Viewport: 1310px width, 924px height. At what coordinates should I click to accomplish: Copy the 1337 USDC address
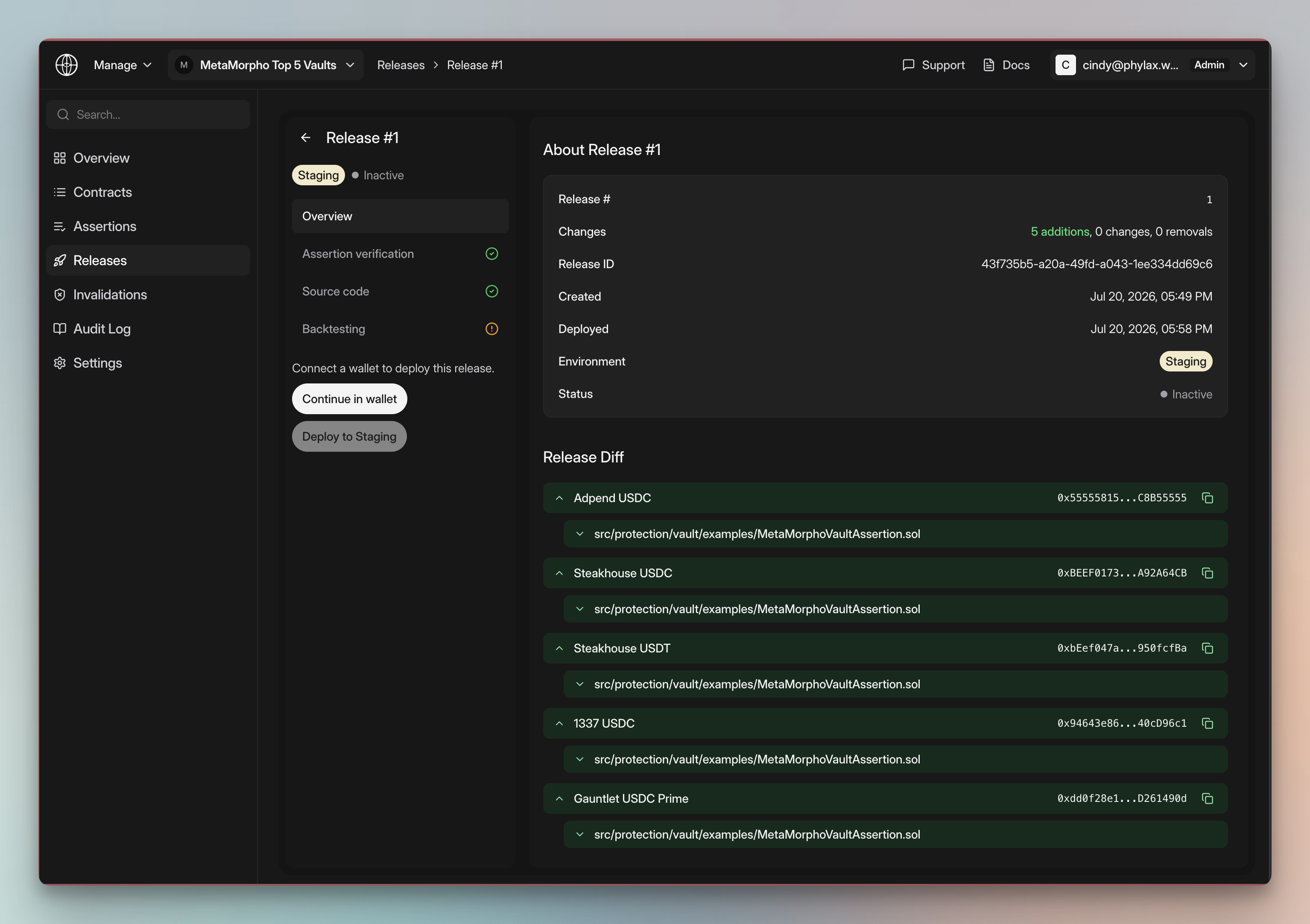[1207, 724]
